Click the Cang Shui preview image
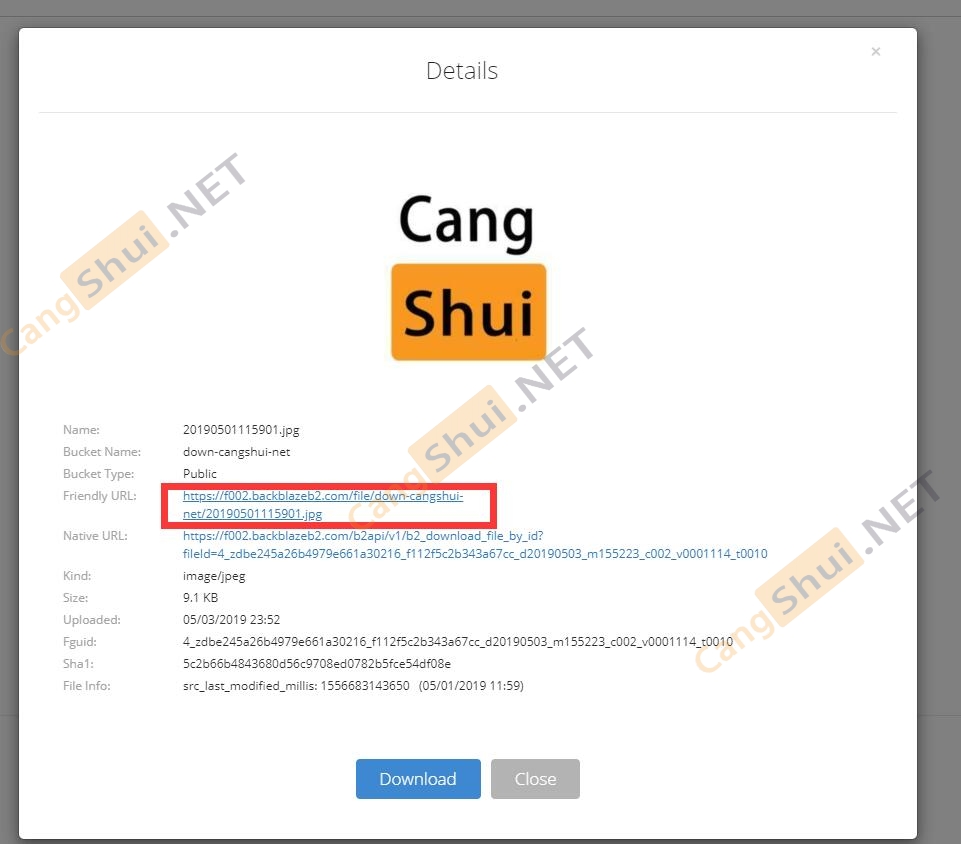 point(468,276)
